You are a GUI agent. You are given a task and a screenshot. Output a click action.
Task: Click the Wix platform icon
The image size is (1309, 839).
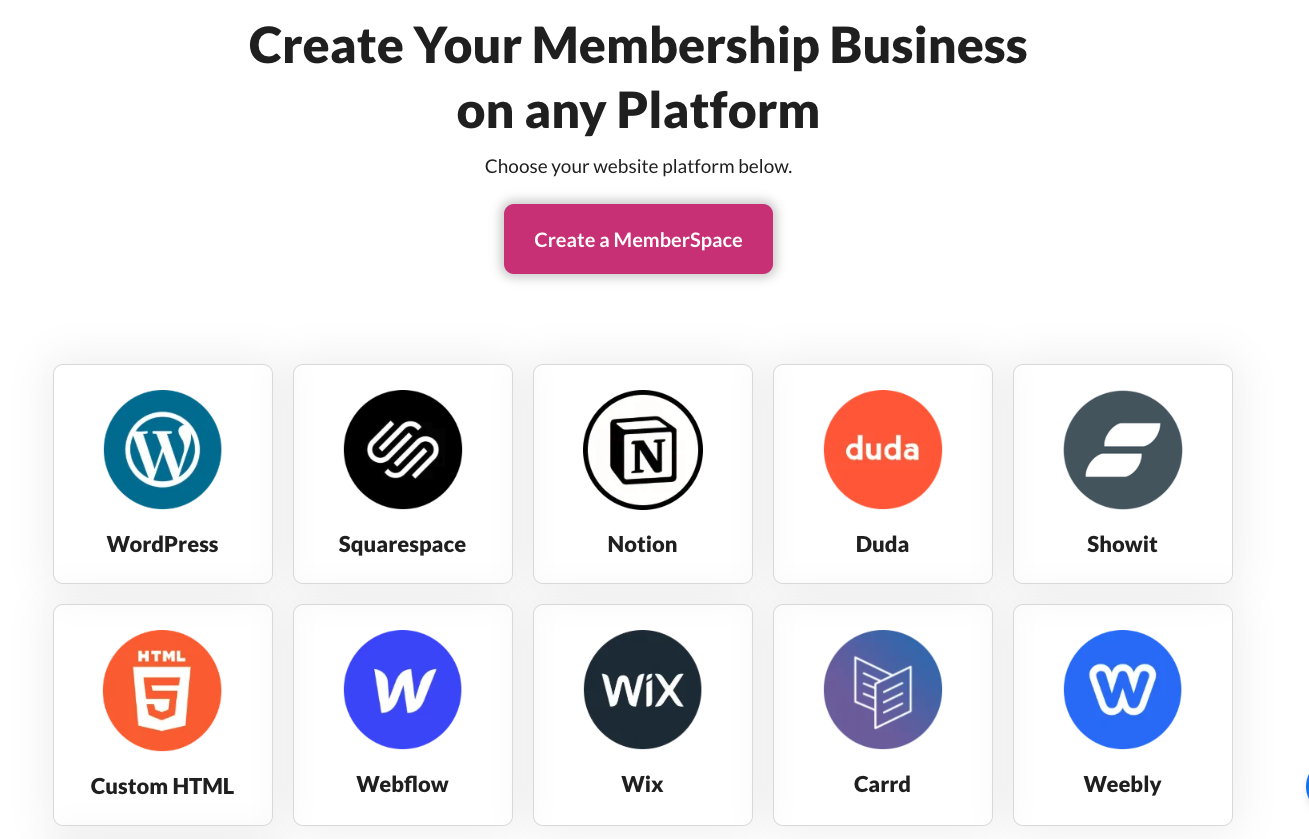642,690
